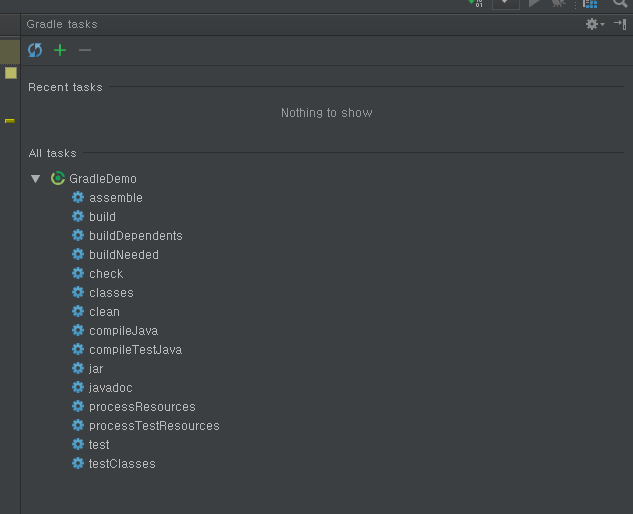Select the check task

[x=106, y=273]
